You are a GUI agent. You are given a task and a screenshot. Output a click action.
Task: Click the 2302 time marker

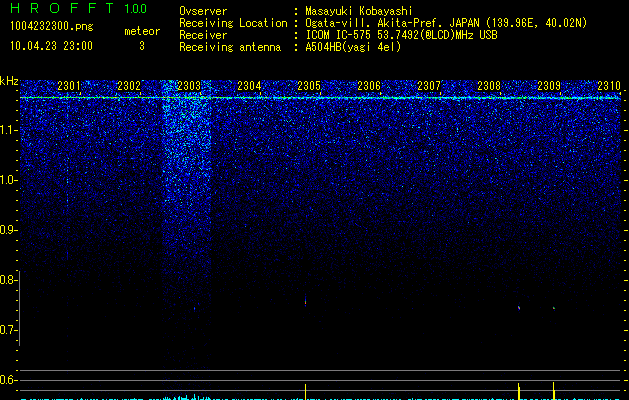129,86
